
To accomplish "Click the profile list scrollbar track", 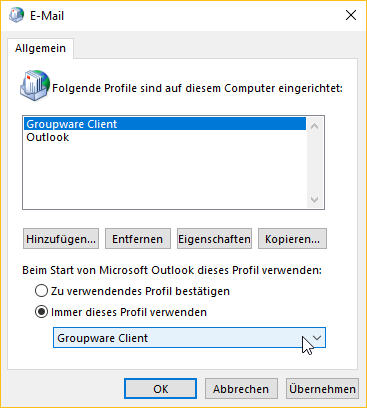I will [x=314, y=163].
